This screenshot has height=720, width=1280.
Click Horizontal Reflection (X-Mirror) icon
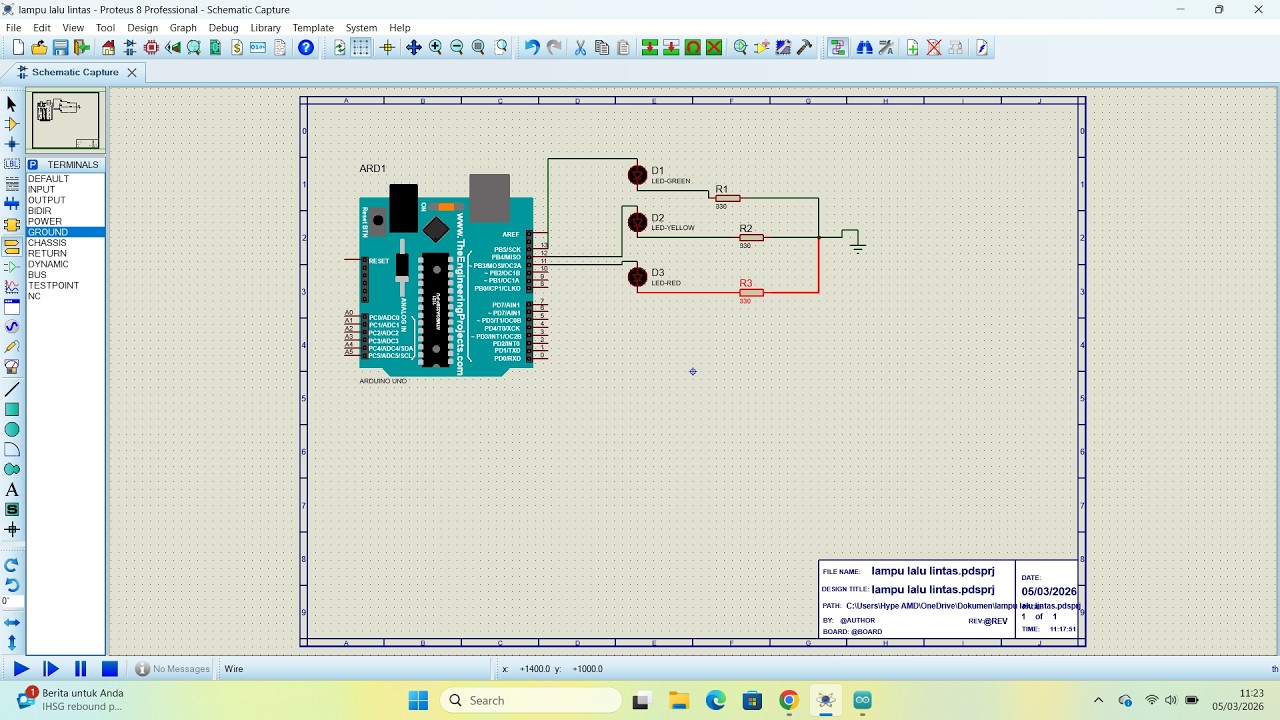(x=12, y=623)
